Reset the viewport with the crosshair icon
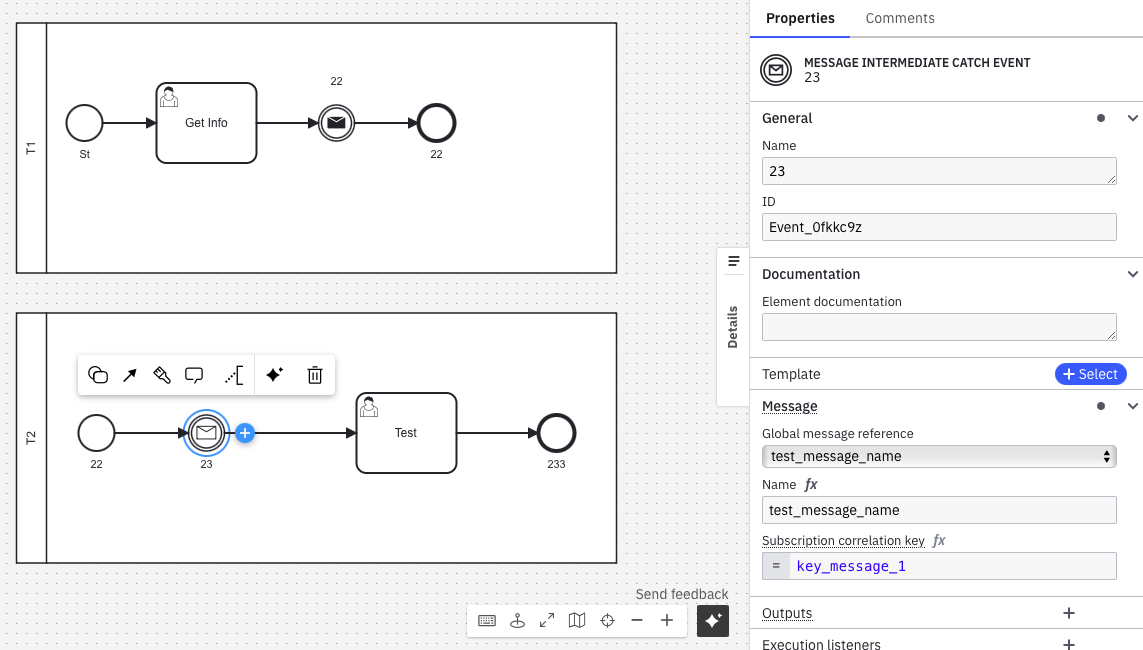 pos(607,620)
